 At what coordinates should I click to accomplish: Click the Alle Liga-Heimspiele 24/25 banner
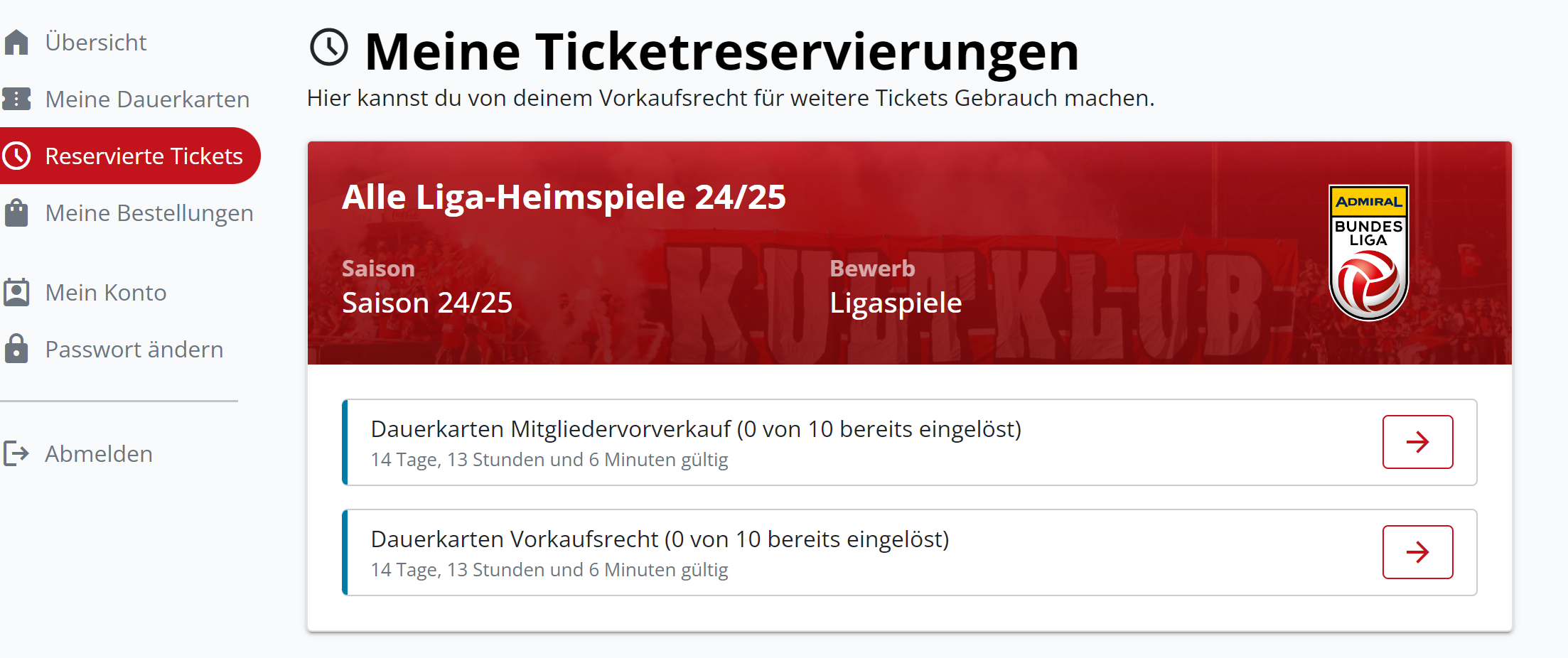(910, 253)
